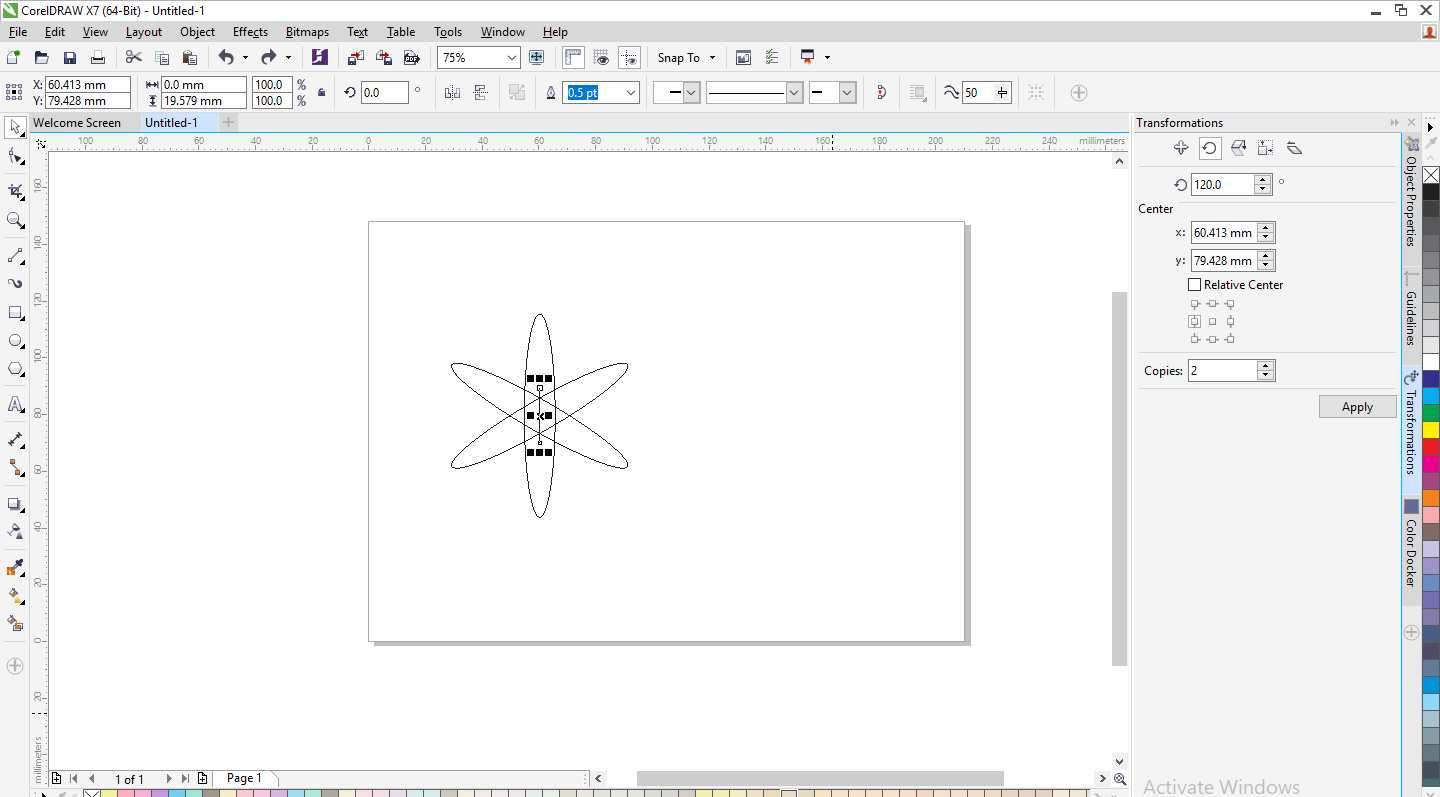Open the Effects menu
1440x797 pixels.
250,32
